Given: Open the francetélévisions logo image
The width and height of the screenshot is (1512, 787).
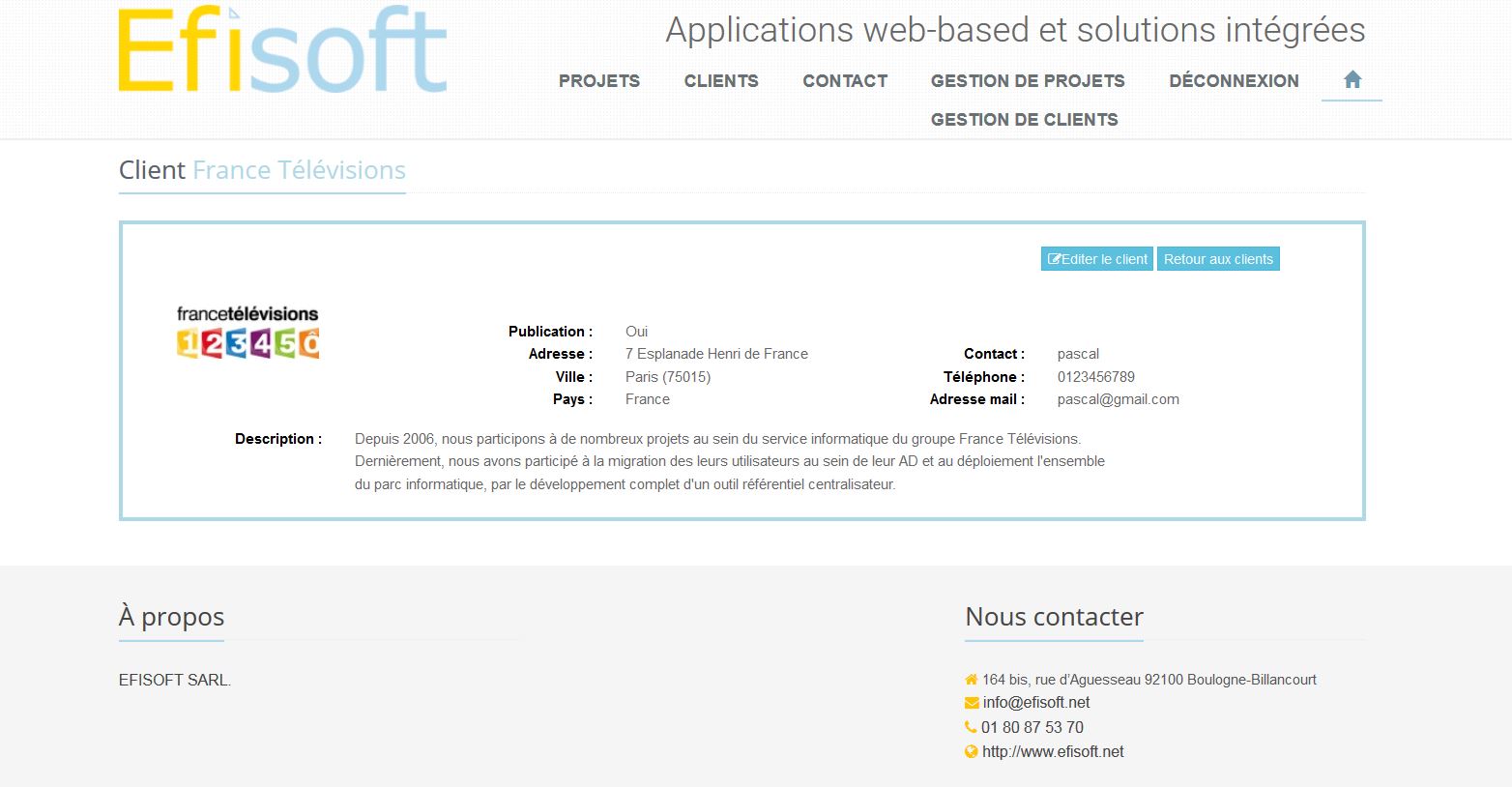Looking at the screenshot, I should point(247,333).
